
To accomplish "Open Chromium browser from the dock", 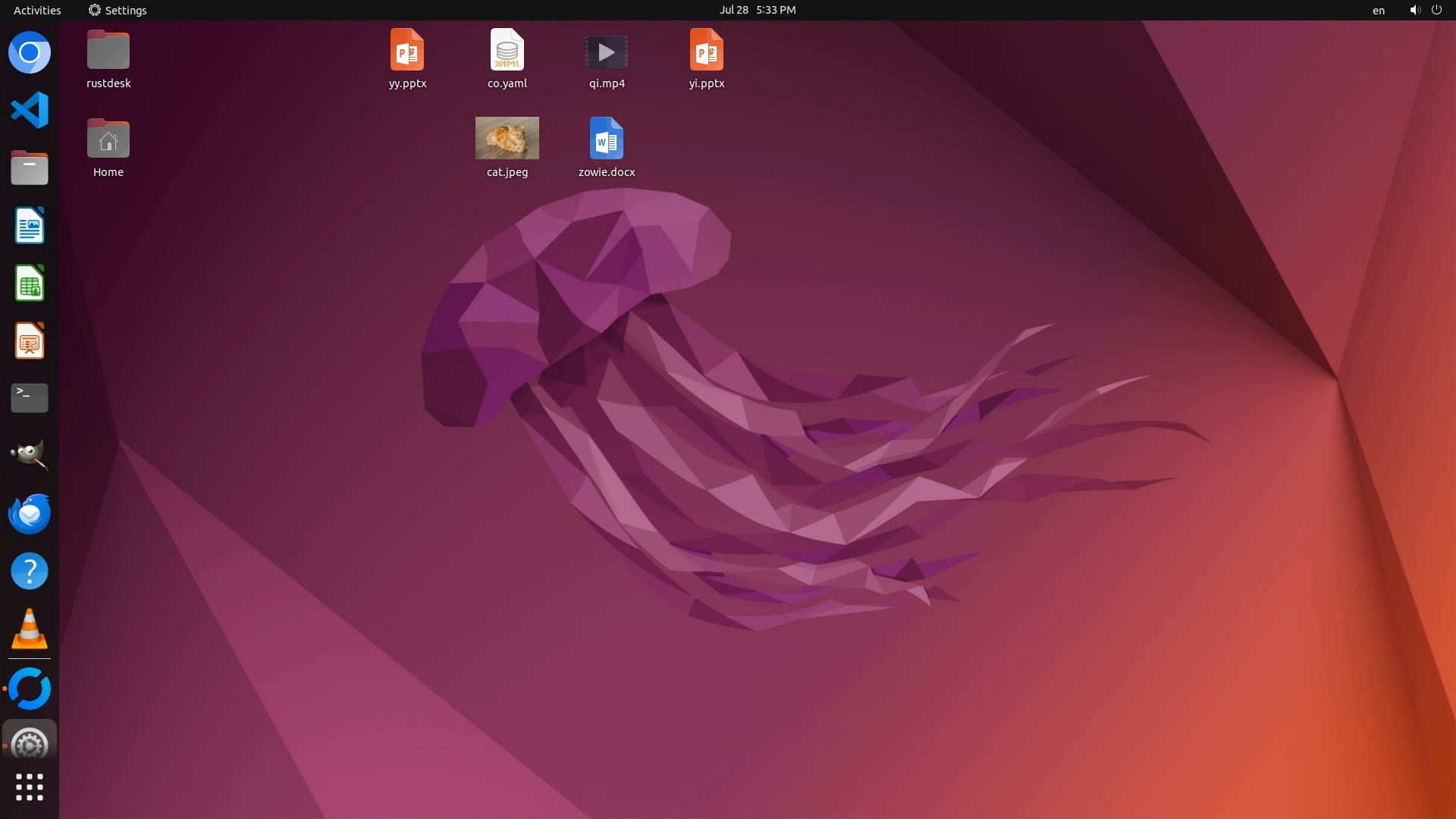I will tap(30, 52).
